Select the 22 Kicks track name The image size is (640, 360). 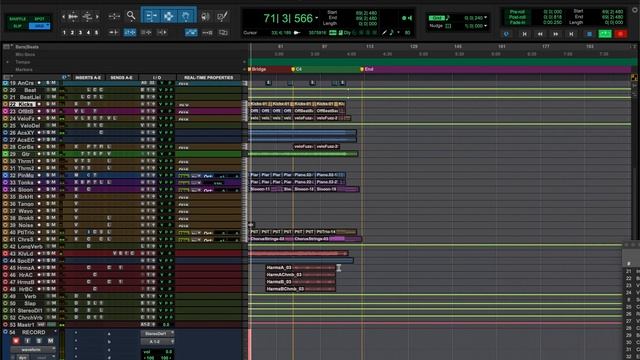[x=22, y=104]
